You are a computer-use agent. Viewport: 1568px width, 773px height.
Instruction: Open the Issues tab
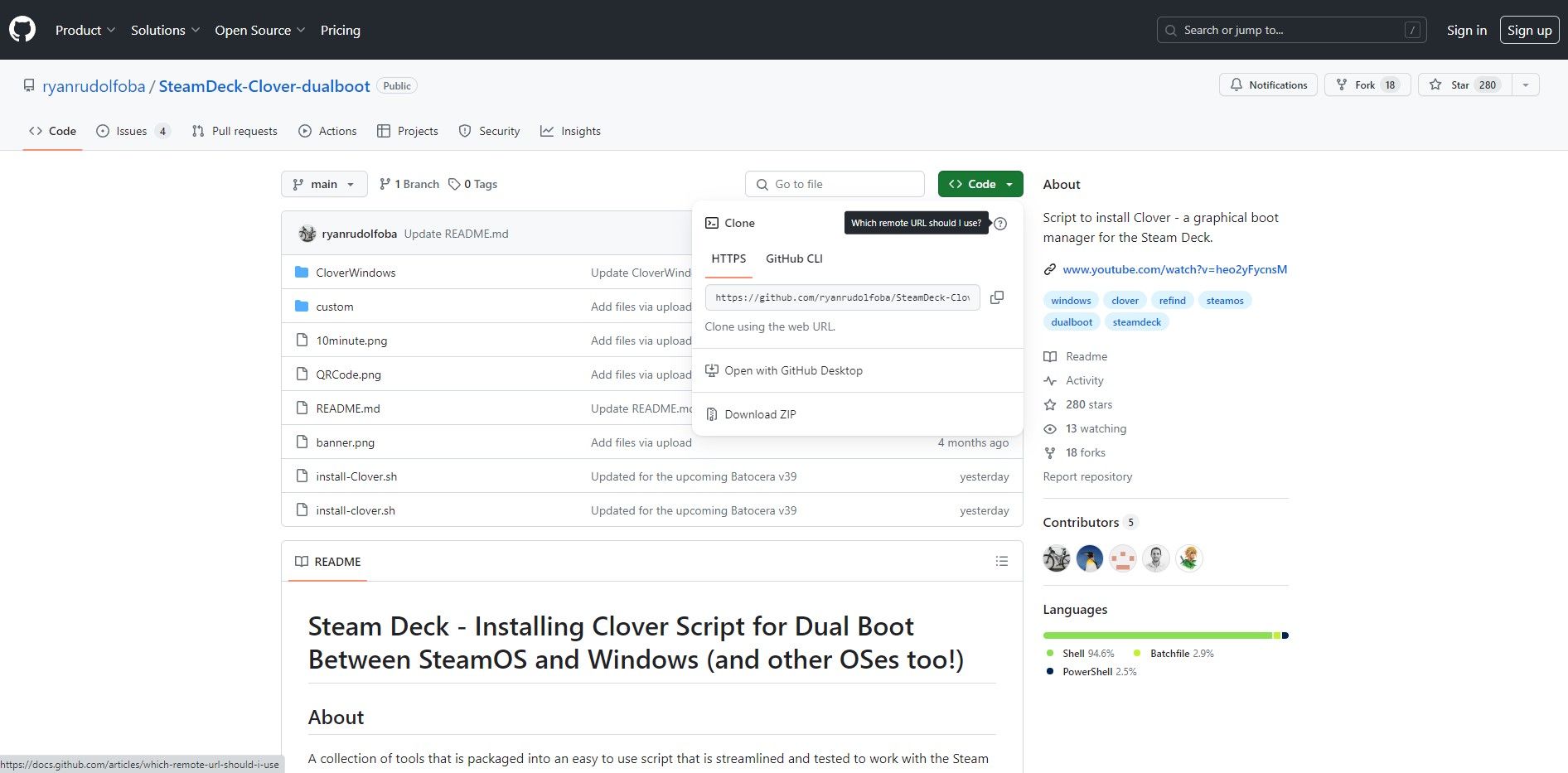(133, 131)
